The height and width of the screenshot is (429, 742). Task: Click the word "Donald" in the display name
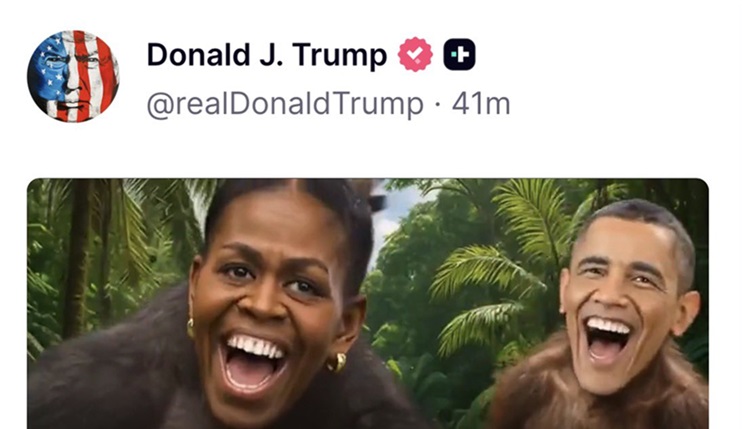click(x=199, y=54)
